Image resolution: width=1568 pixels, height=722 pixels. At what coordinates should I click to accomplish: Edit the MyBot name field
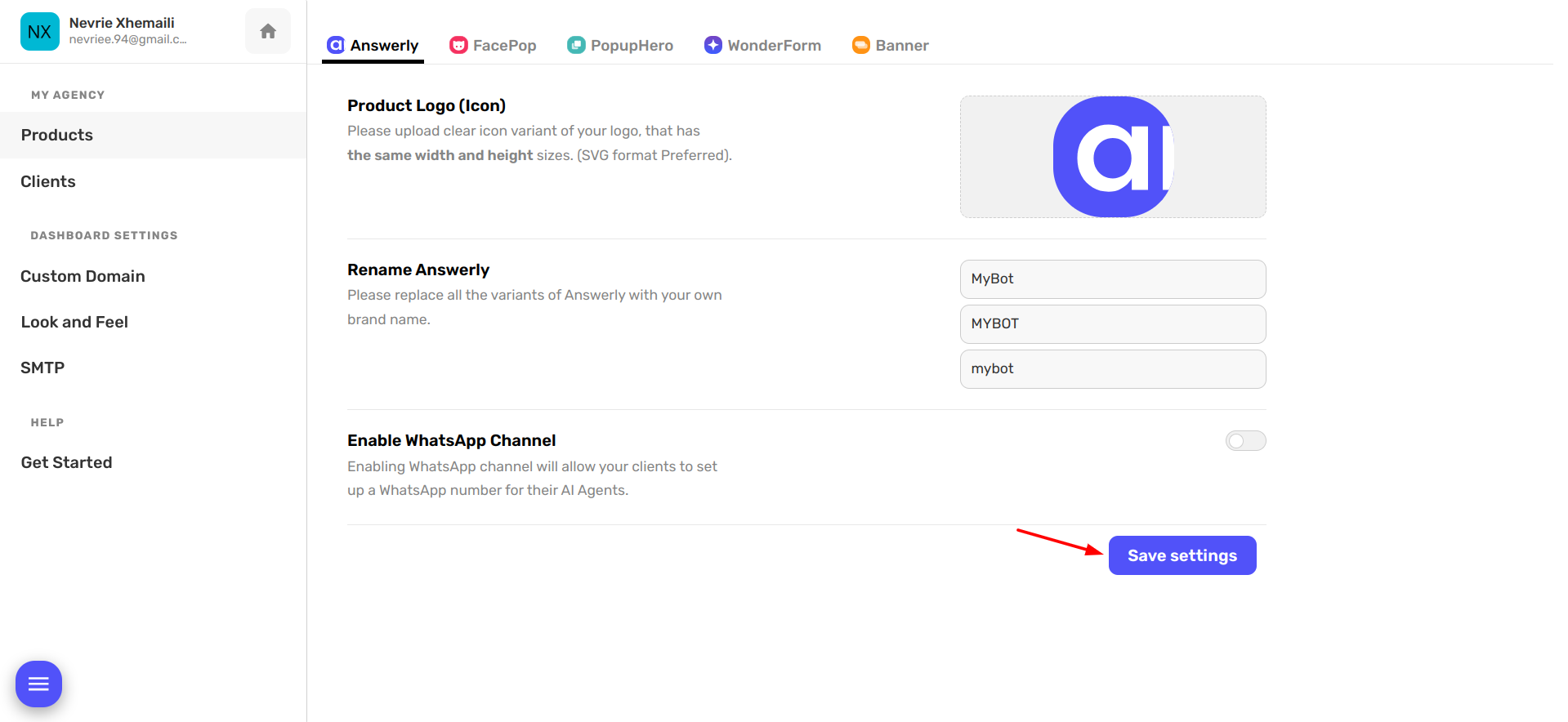tap(1113, 279)
